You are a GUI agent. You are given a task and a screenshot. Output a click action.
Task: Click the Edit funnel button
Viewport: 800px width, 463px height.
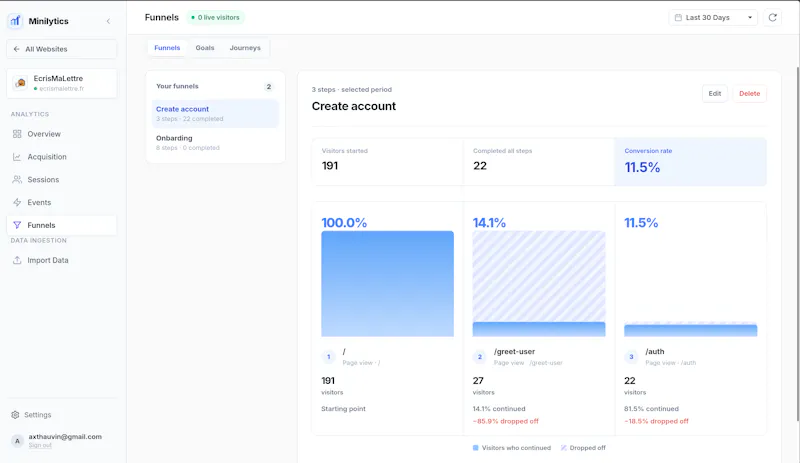pyautogui.click(x=714, y=93)
